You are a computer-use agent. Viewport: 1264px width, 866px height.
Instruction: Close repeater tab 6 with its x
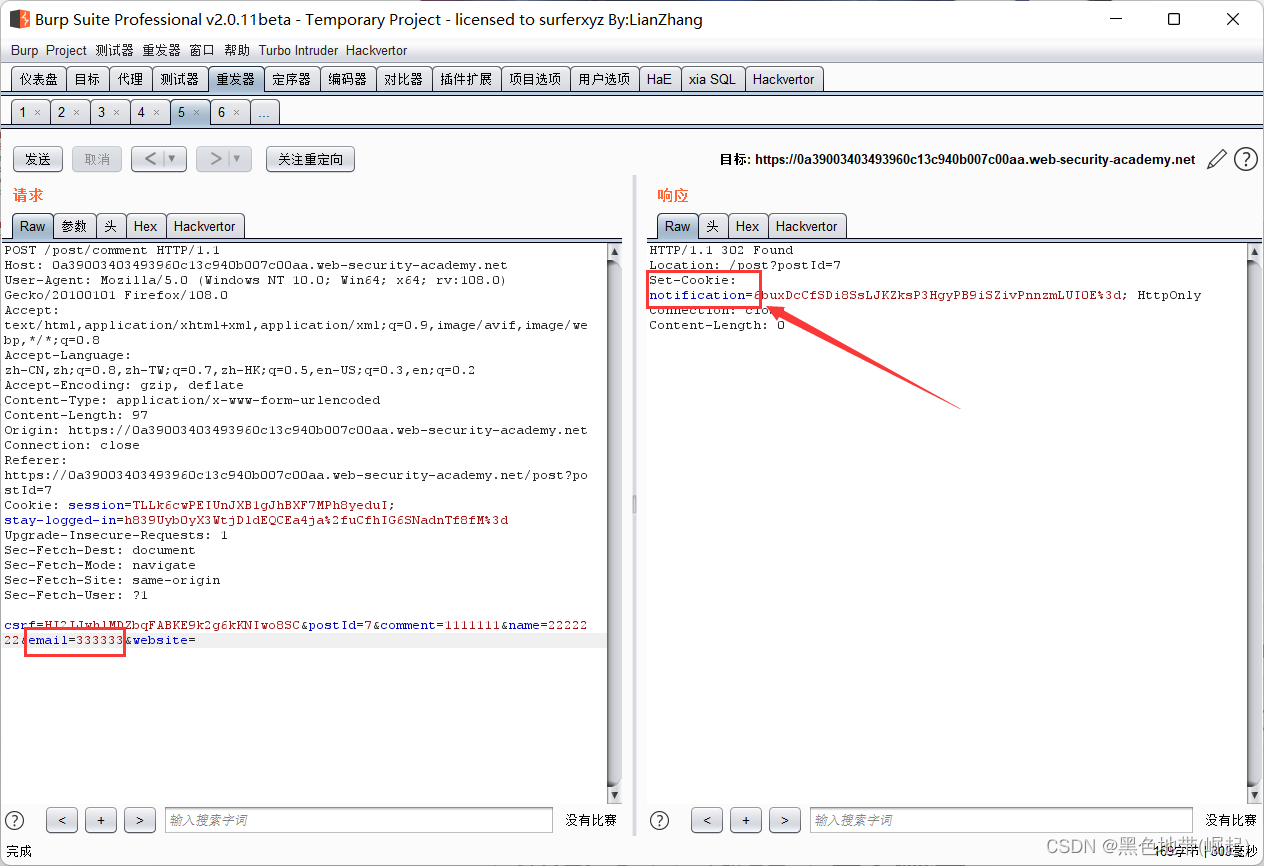point(236,113)
